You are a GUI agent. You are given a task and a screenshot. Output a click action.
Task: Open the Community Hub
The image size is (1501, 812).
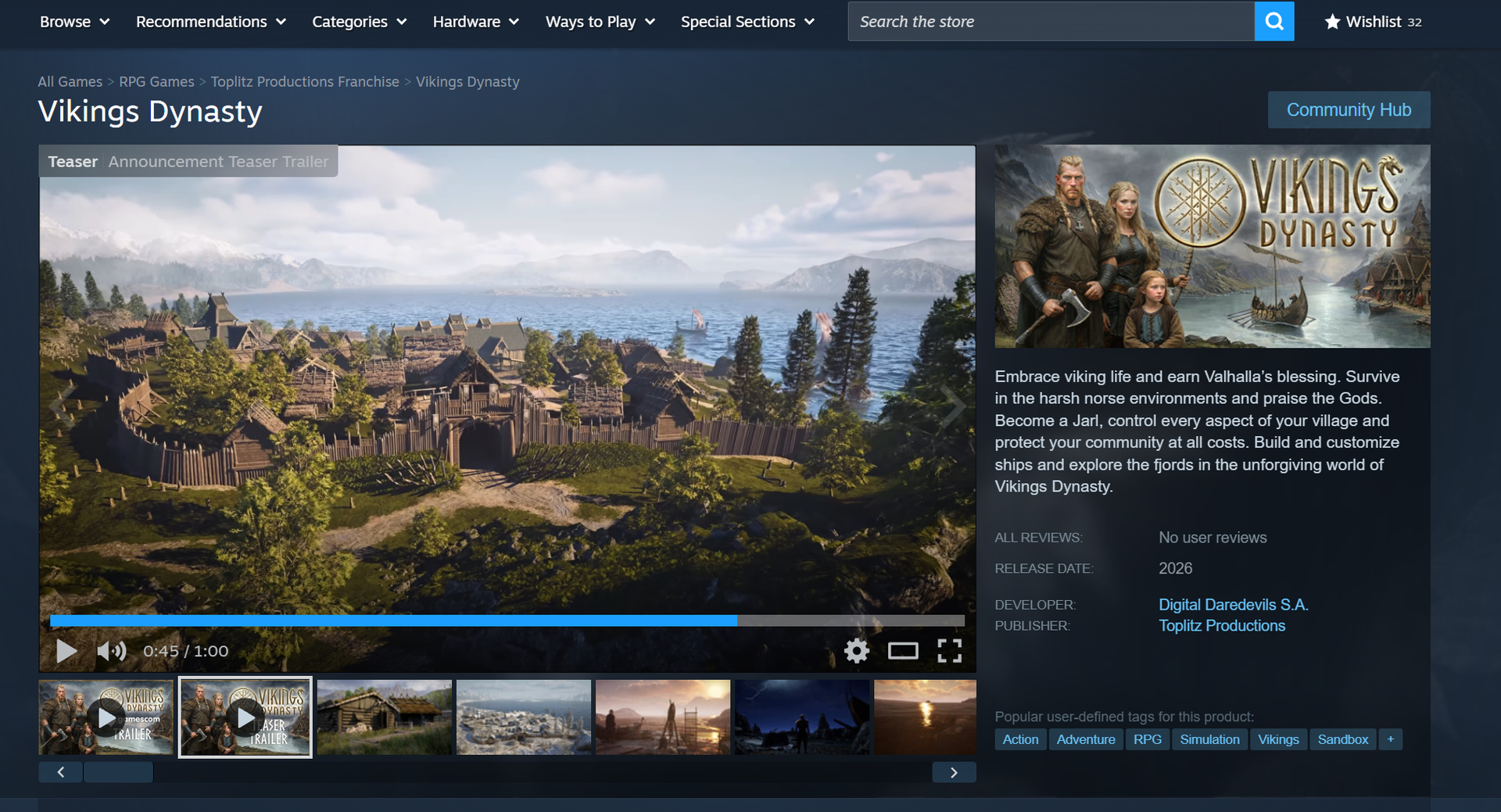point(1349,110)
